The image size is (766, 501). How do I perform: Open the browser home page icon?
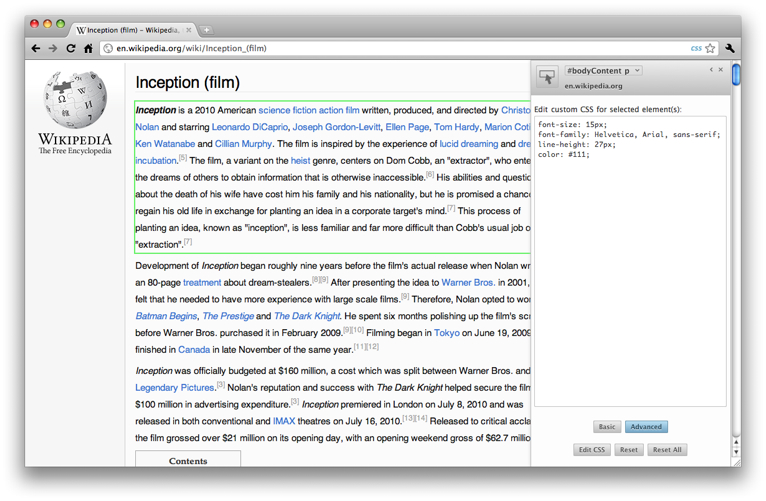pos(88,48)
